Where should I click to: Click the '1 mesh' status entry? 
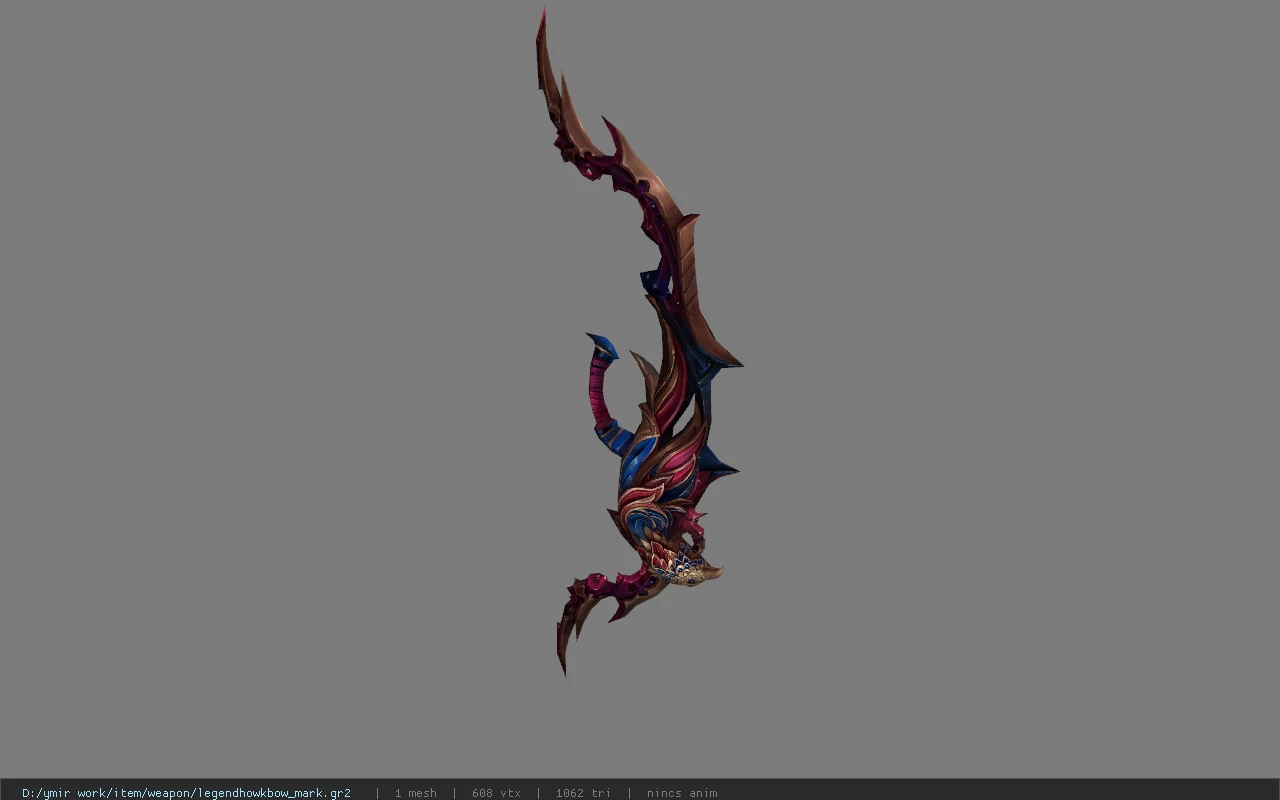(415, 793)
